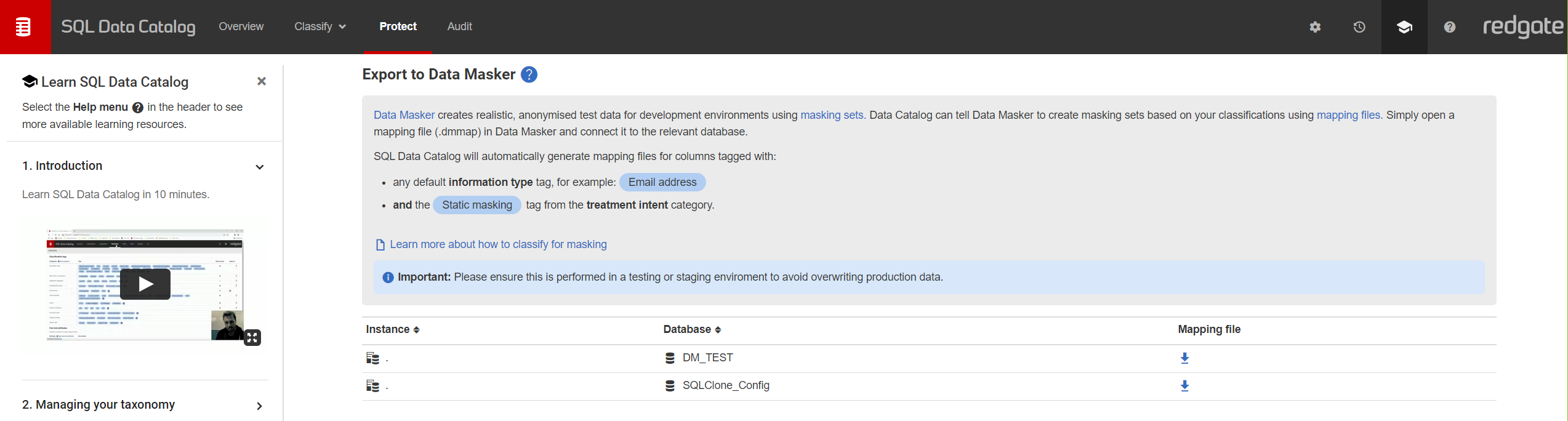The image size is (1568, 421).
Task: Collapse the 1. Introduction section
Action: [x=260, y=167]
